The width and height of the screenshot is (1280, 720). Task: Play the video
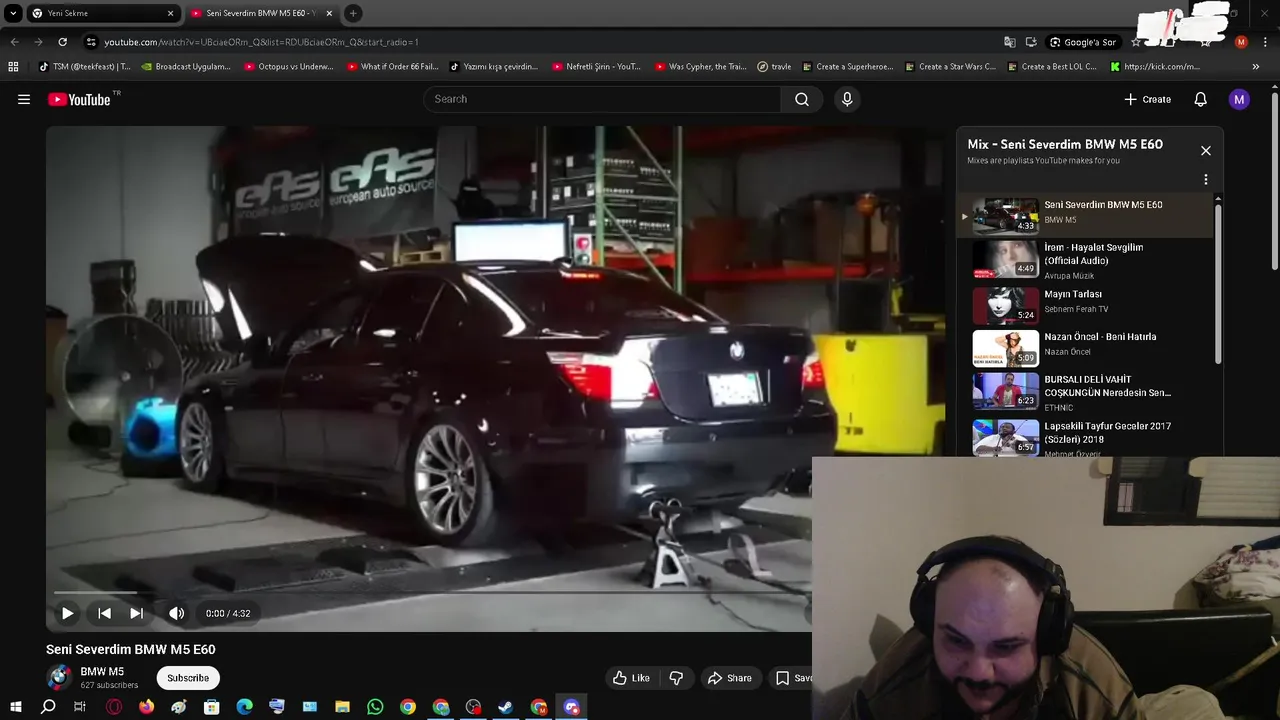tap(67, 613)
